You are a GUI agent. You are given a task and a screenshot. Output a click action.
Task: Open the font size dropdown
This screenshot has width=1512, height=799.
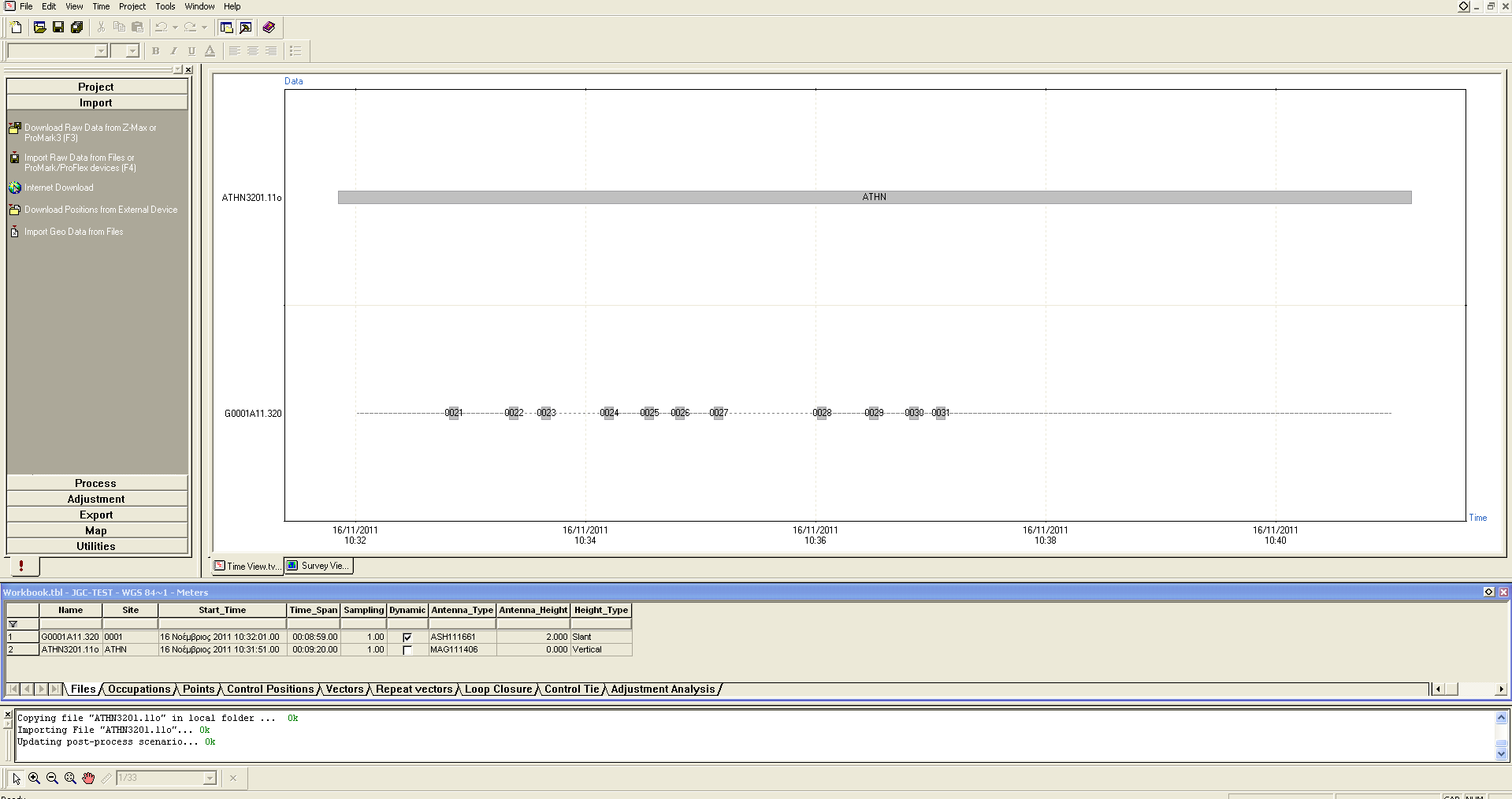(x=132, y=51)
